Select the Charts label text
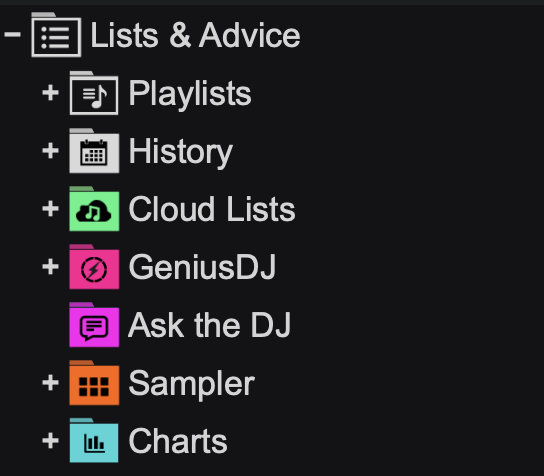The width and height of the screenshot is (544, 476). tap(178, 441)
